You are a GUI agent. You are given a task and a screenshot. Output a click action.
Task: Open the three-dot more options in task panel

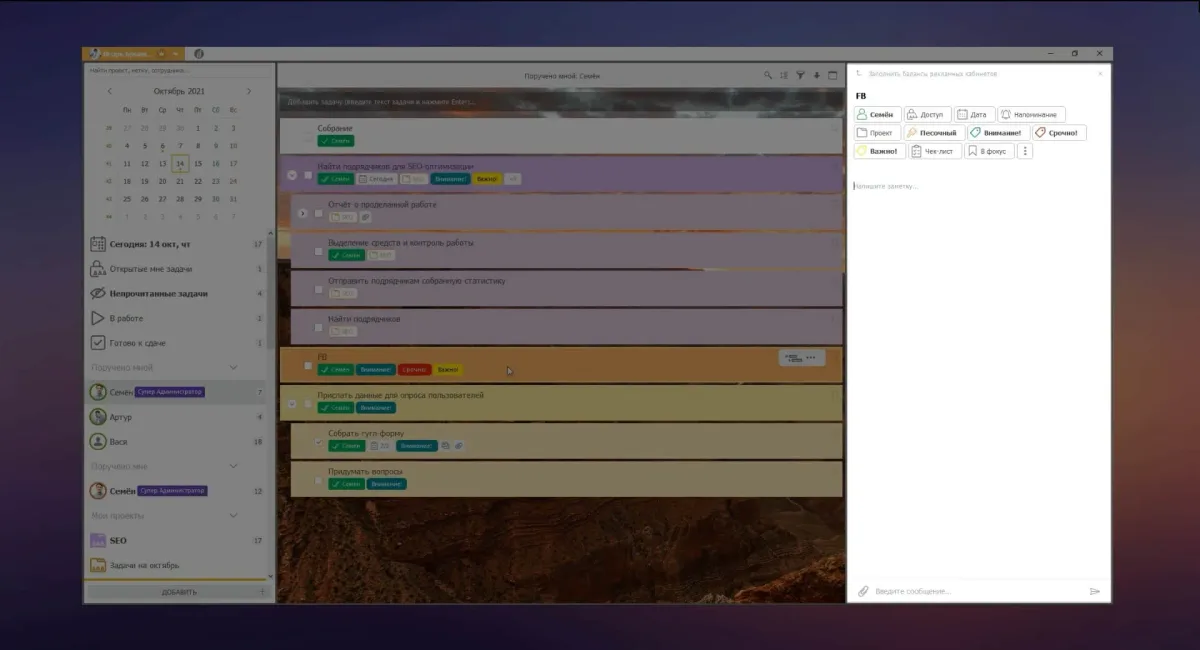pos(1024,151)
